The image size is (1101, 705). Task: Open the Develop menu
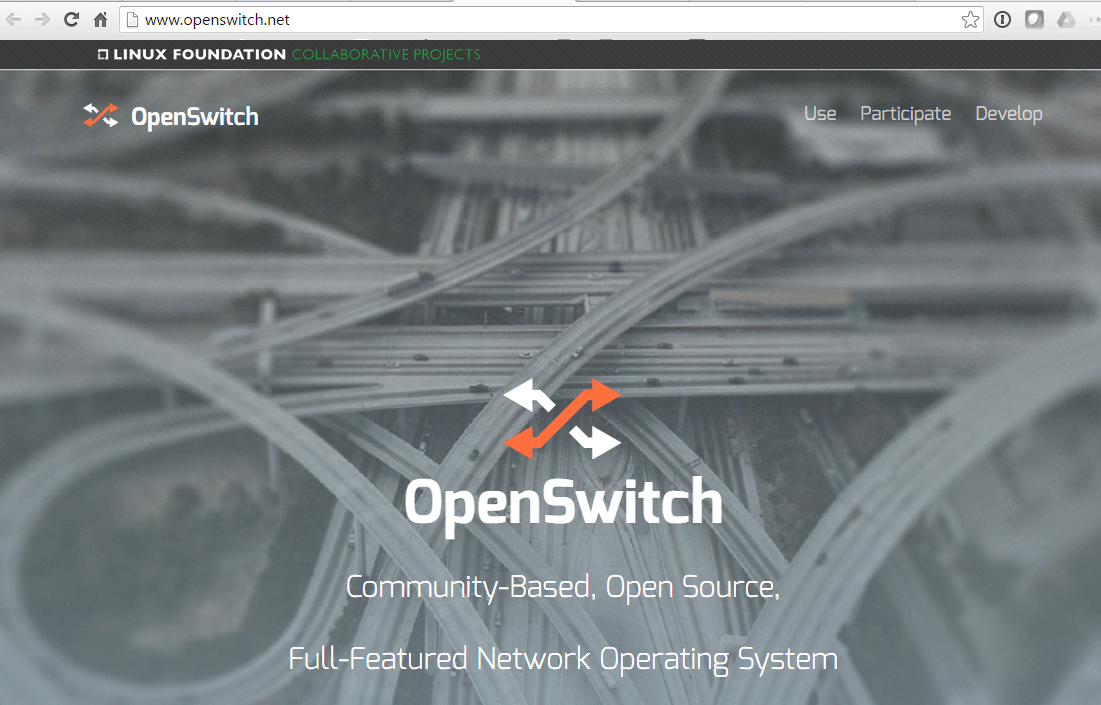pos(1008,113)
